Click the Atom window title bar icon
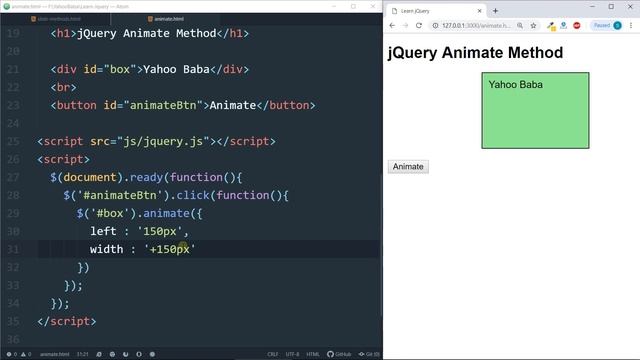The width and height of the screenshot is (640, 360). tap(7, 6)
